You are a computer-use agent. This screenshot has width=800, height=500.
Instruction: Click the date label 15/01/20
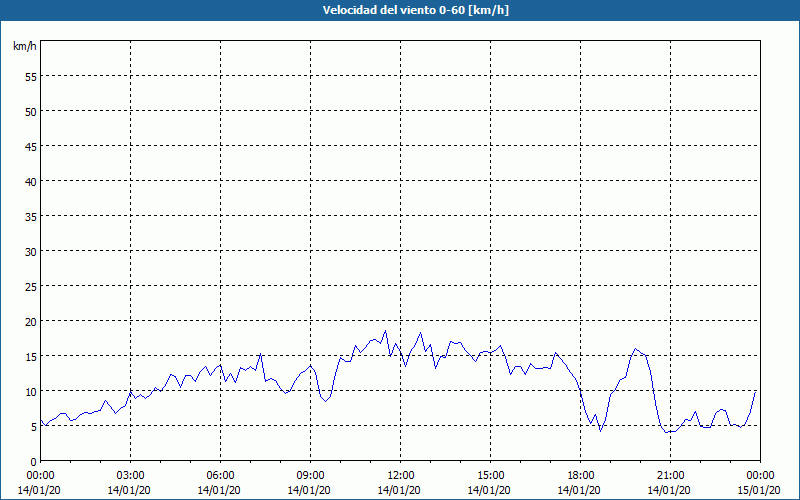coord(759,490)
